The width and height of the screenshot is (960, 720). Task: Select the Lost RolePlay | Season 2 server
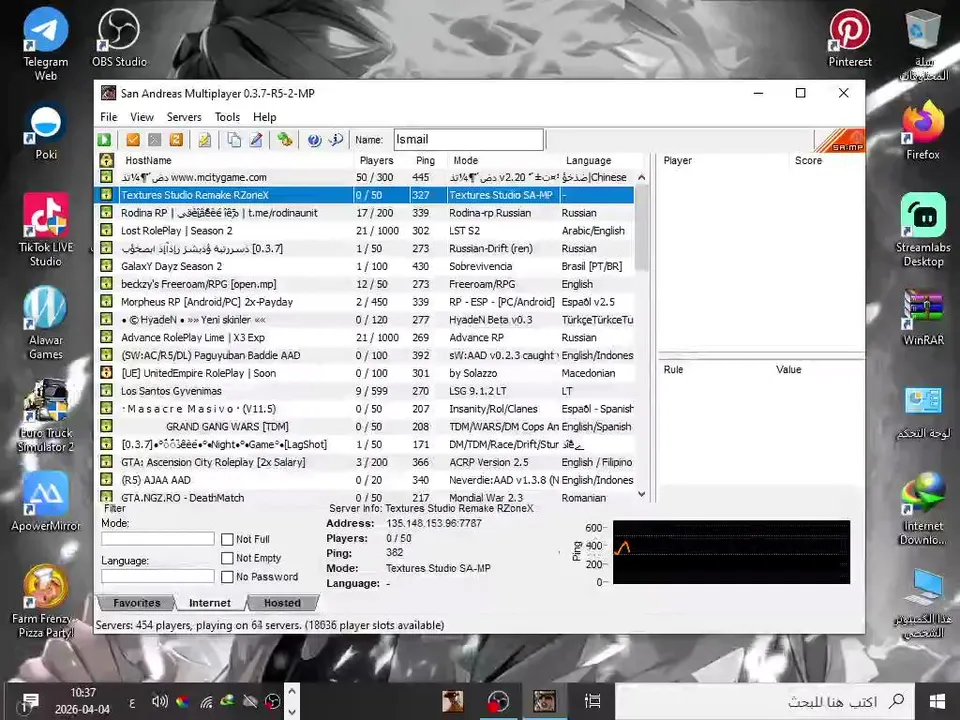click(x=366, y=231)
